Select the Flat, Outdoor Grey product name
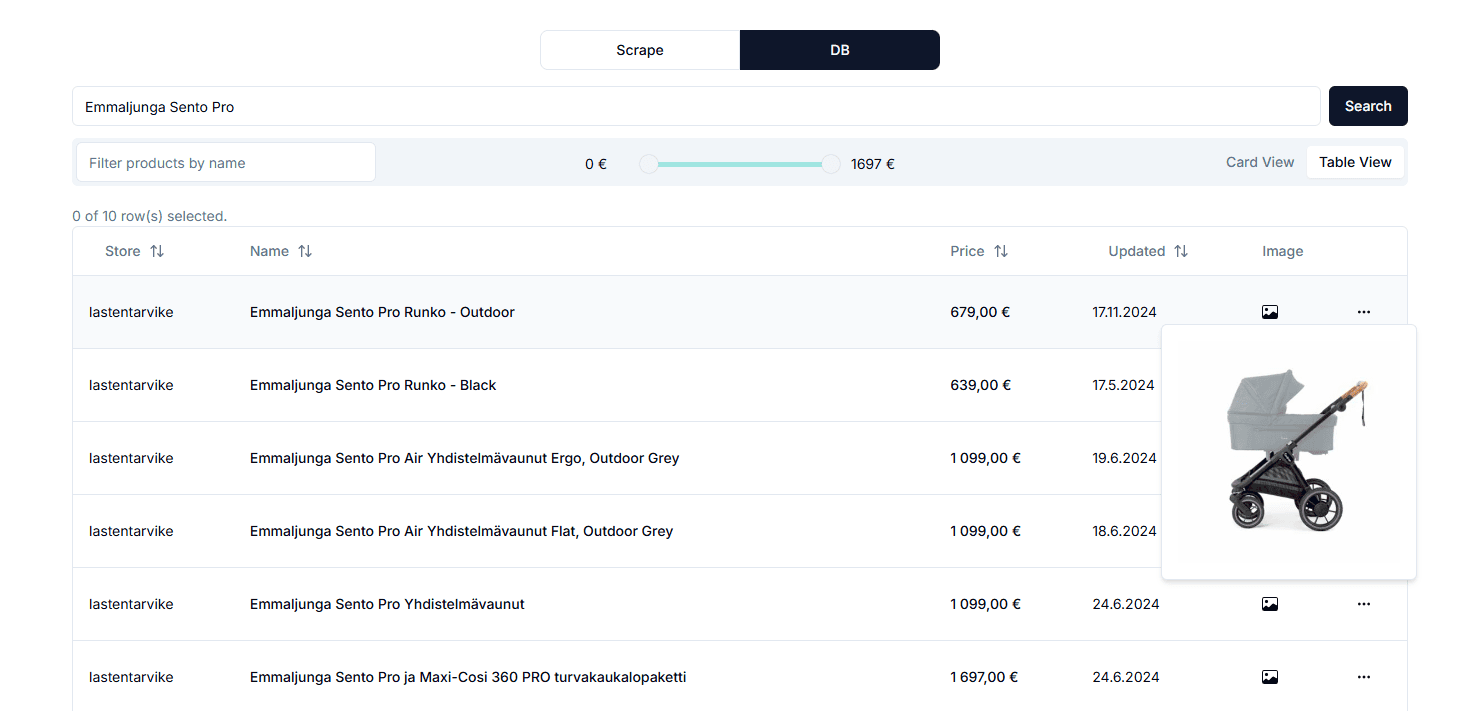Screen dimensions: 1474x711 click(461, 531)
